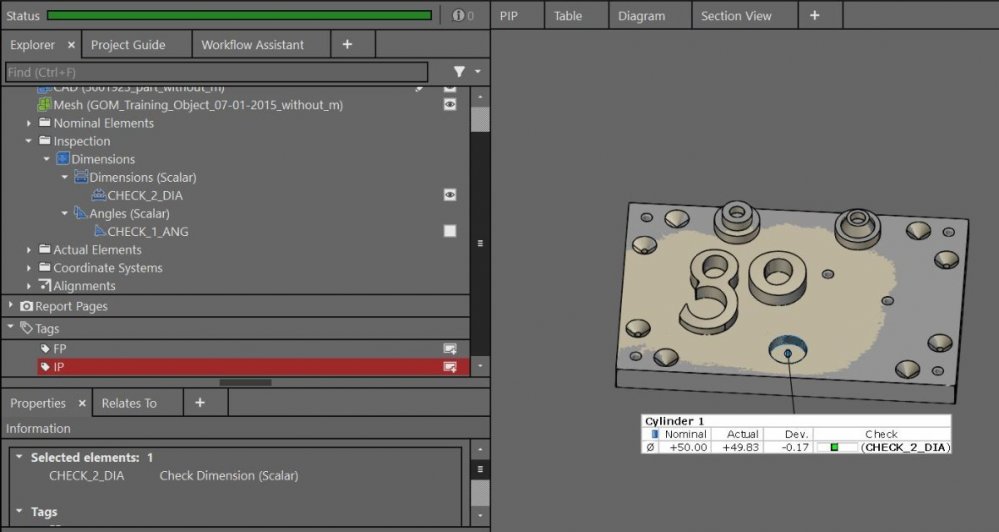The image size is (999, 532).
Task: Expand the Coordinate Systems folder
Action: 30,268
